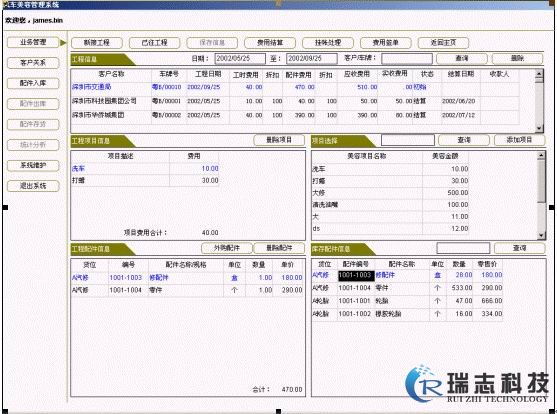Choose 退出系统 in the sidebar
Screen dimensions: 557x414
tap(33, 186)
